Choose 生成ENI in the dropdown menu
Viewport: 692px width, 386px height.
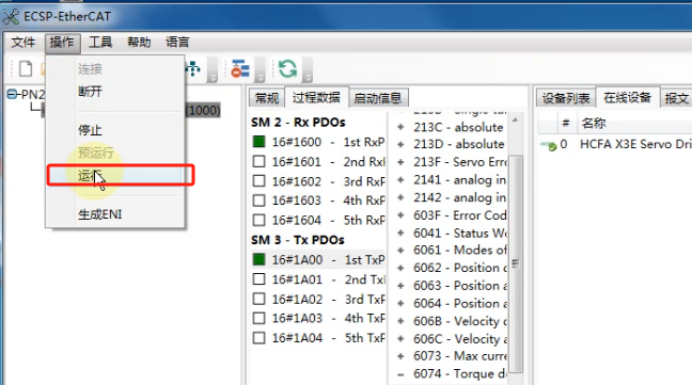pyautogui.click(x=100, y=214)
